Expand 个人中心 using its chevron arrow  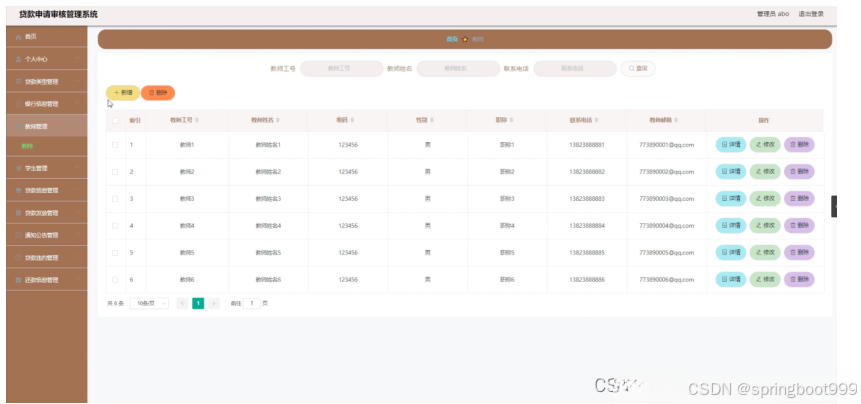tap(77, 59)
